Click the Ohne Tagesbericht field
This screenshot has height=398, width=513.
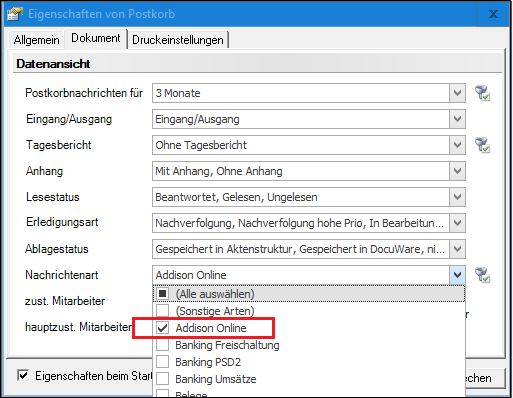[x=309, y=145]
